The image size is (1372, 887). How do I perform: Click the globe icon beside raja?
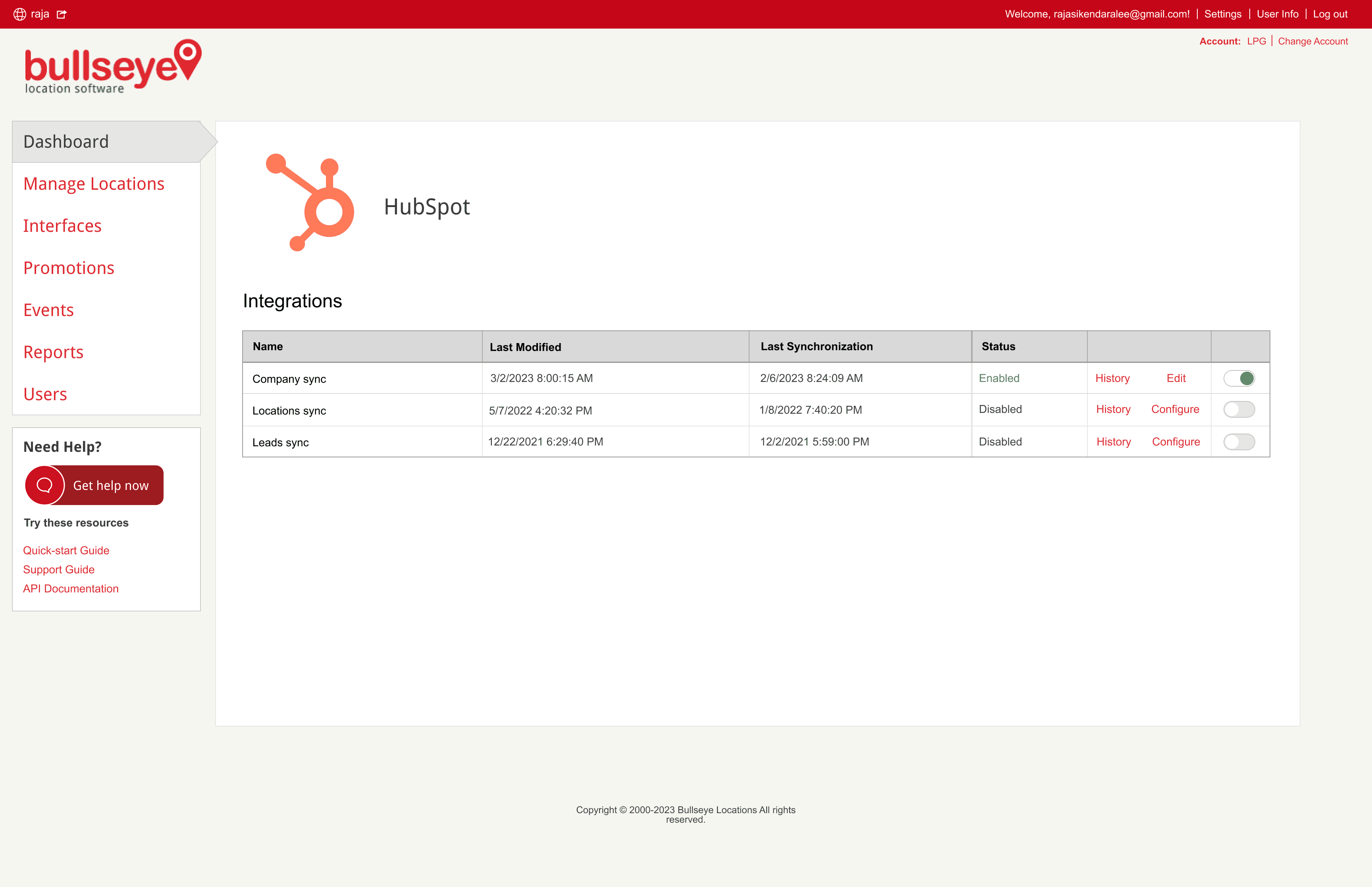point(19,14)
